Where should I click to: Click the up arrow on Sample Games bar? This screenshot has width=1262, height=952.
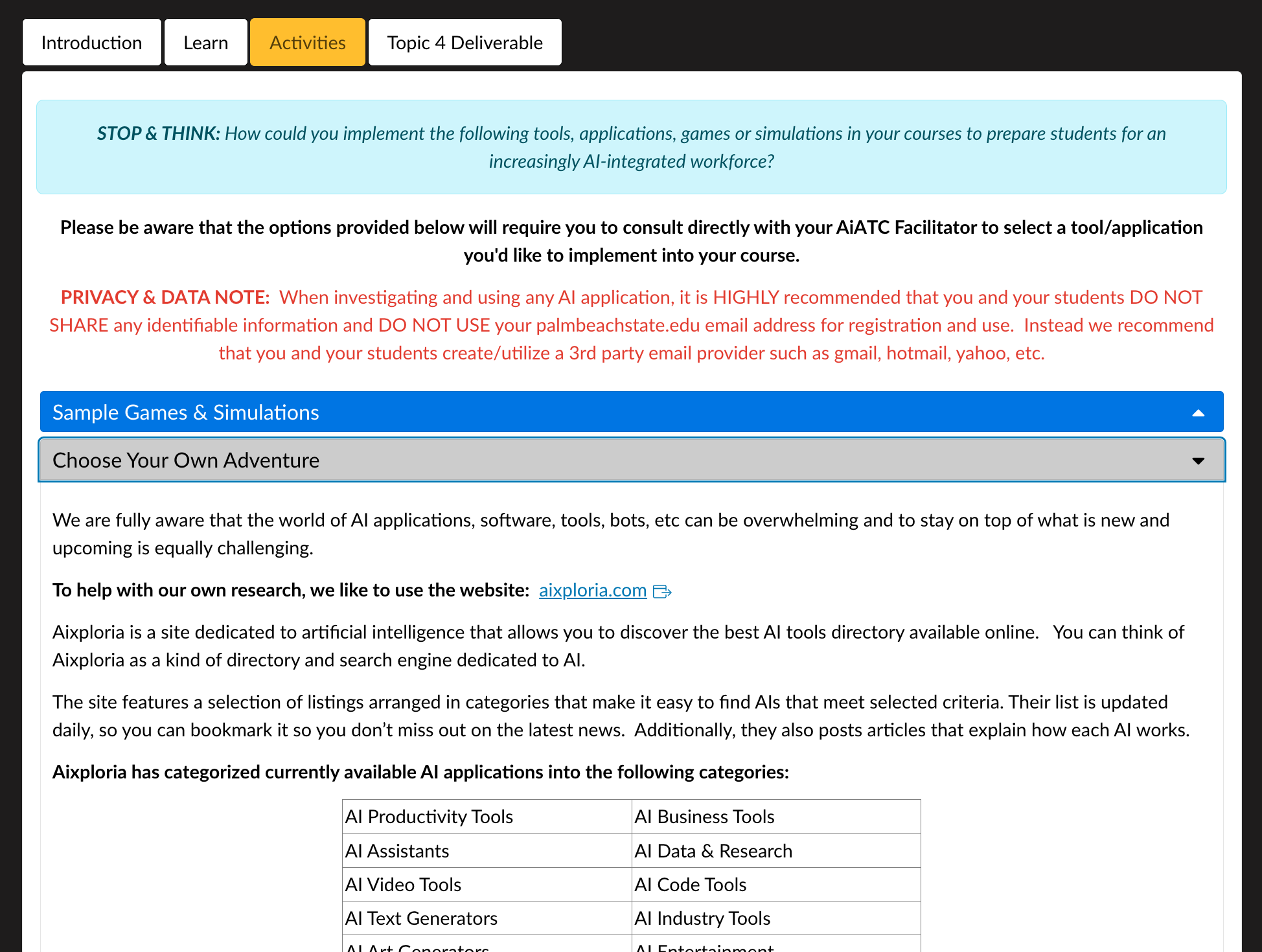[1198, 413]
